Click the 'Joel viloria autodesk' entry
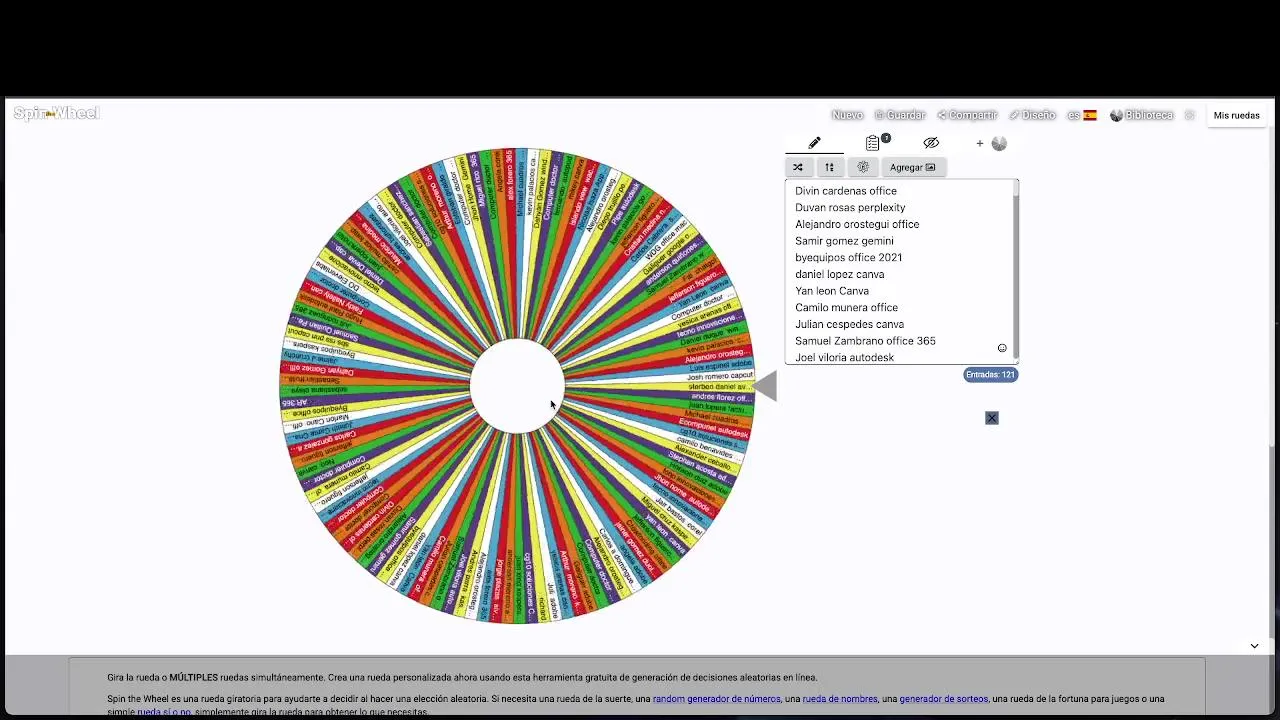This screenshot has height=720, width=1280. pos(844,358)
